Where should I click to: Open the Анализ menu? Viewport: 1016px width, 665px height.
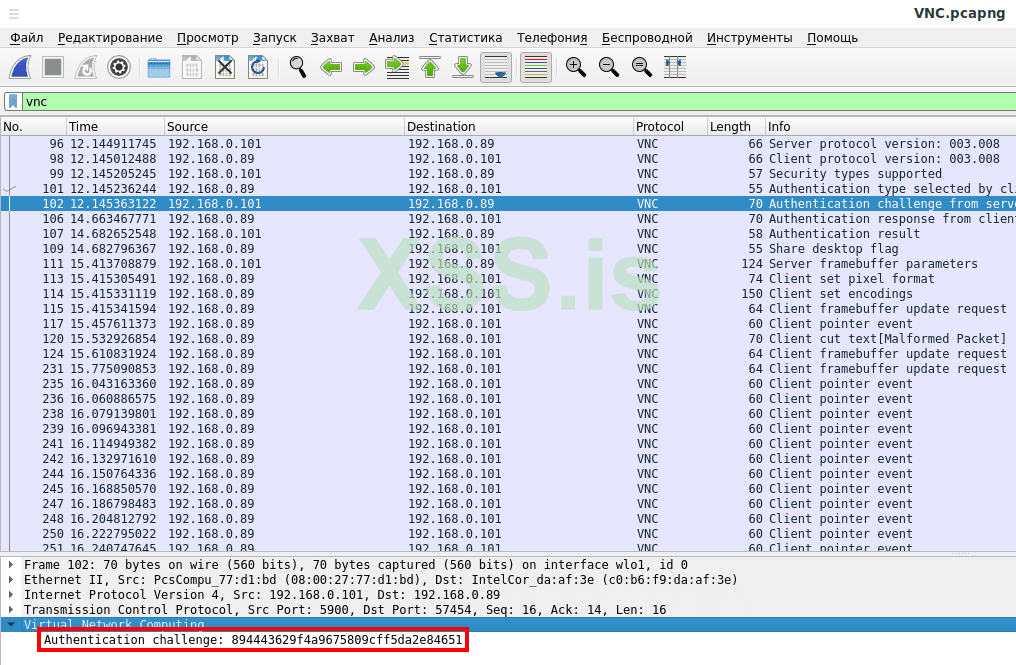click(x=391, y=38)
